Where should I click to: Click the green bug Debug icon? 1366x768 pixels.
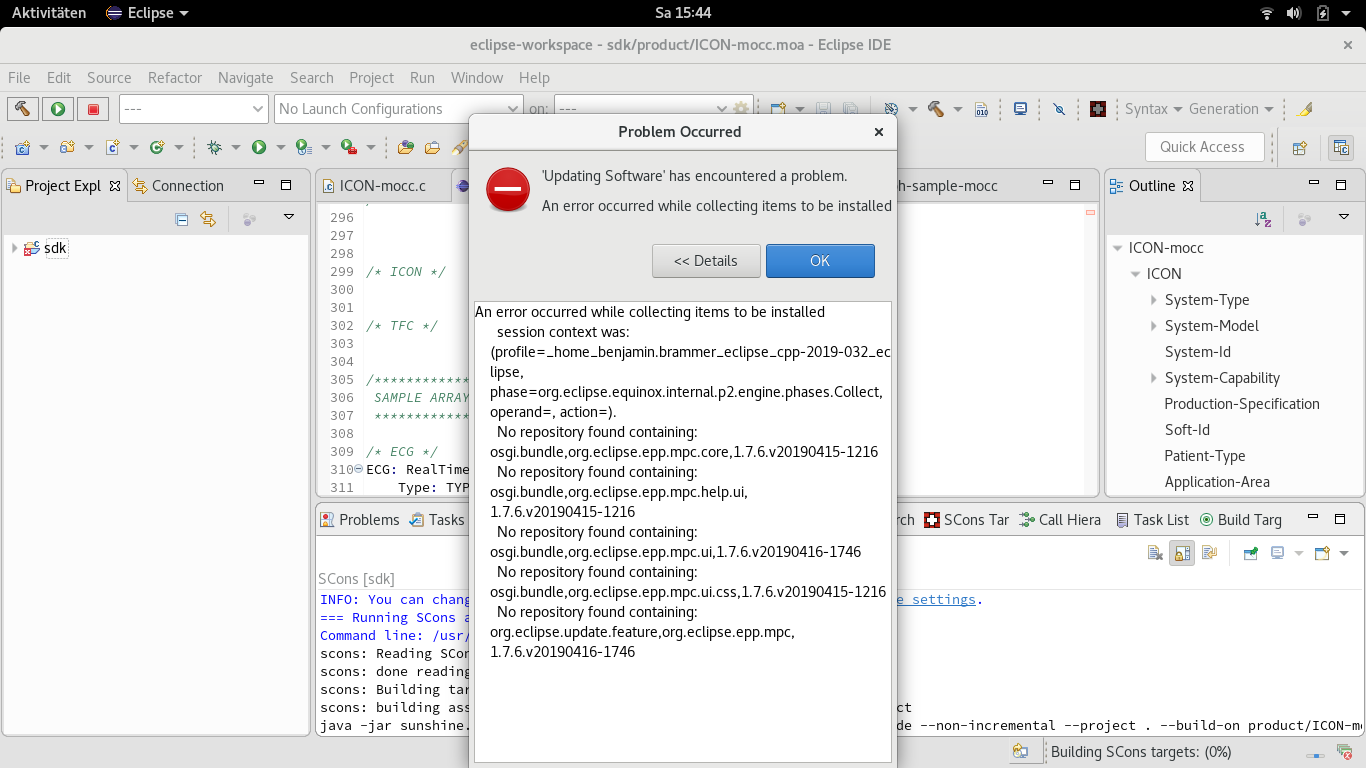(x=214, y=147)
